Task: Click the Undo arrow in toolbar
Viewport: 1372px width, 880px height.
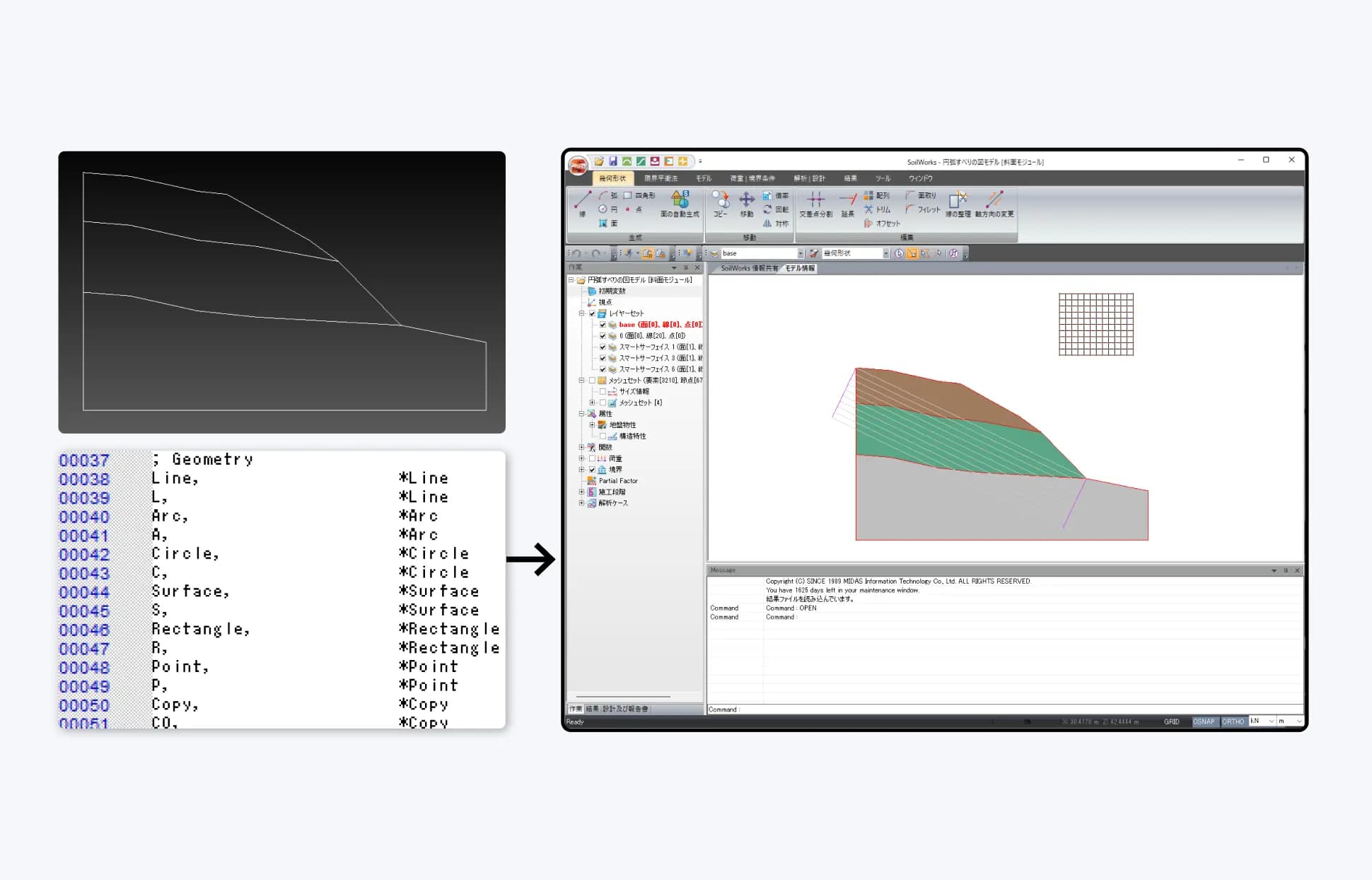Action: click(576, 253)
